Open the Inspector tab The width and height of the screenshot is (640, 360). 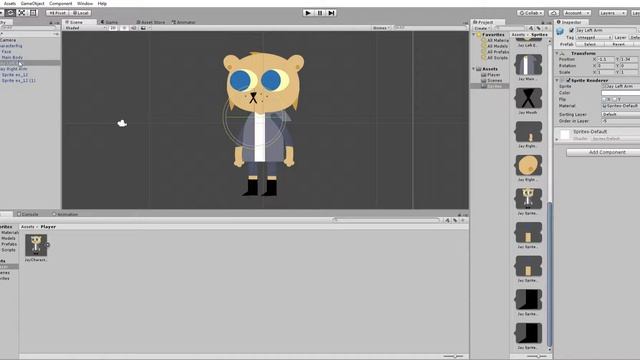click(571, 22)
